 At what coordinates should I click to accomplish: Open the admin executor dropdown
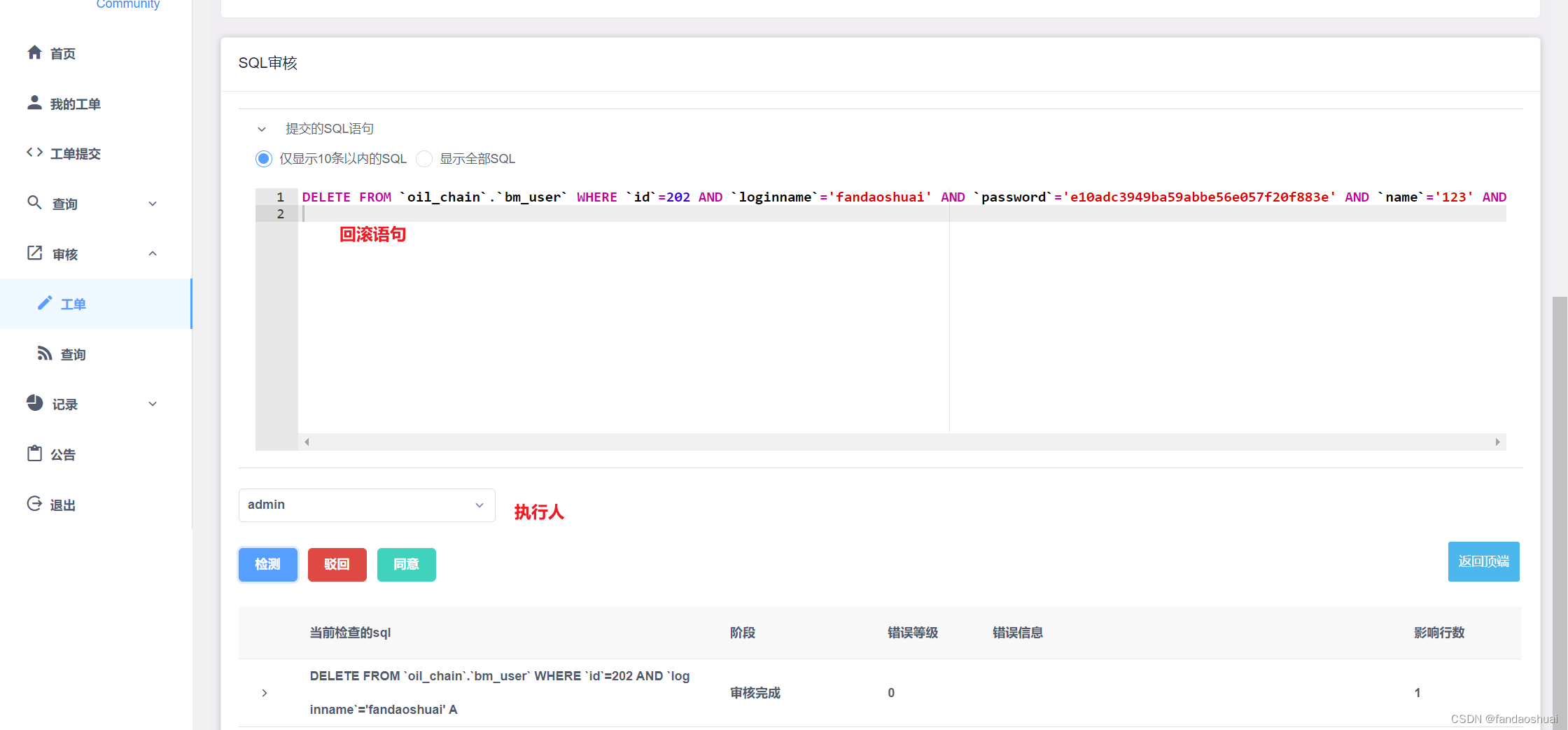pos(367,505)
